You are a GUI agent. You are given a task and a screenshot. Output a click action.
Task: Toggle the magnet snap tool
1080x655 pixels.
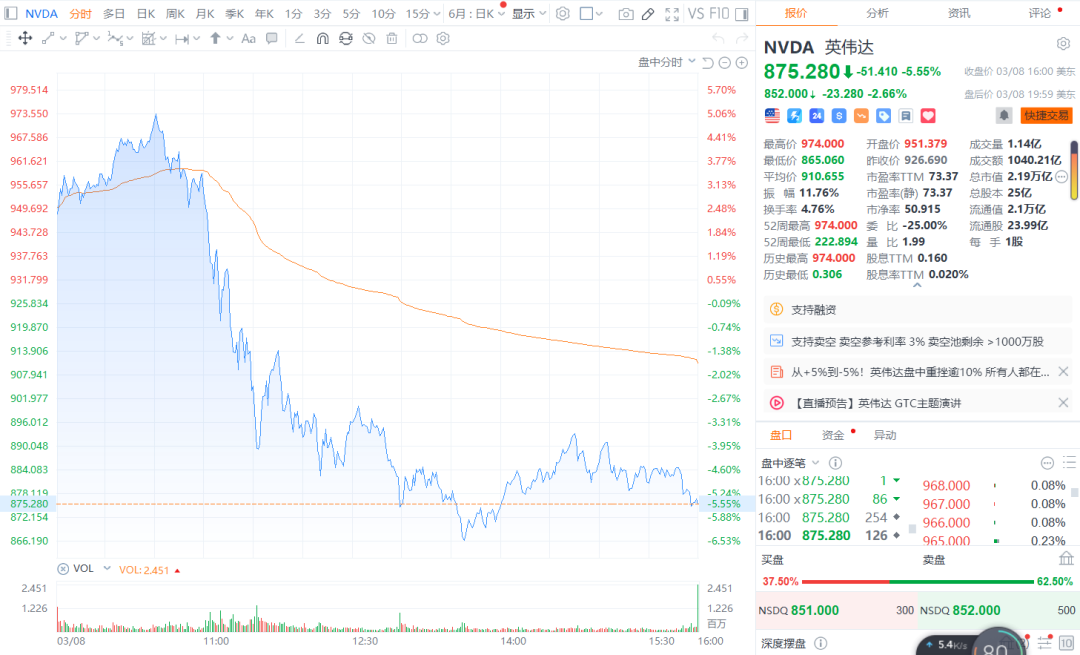point(322,39)
